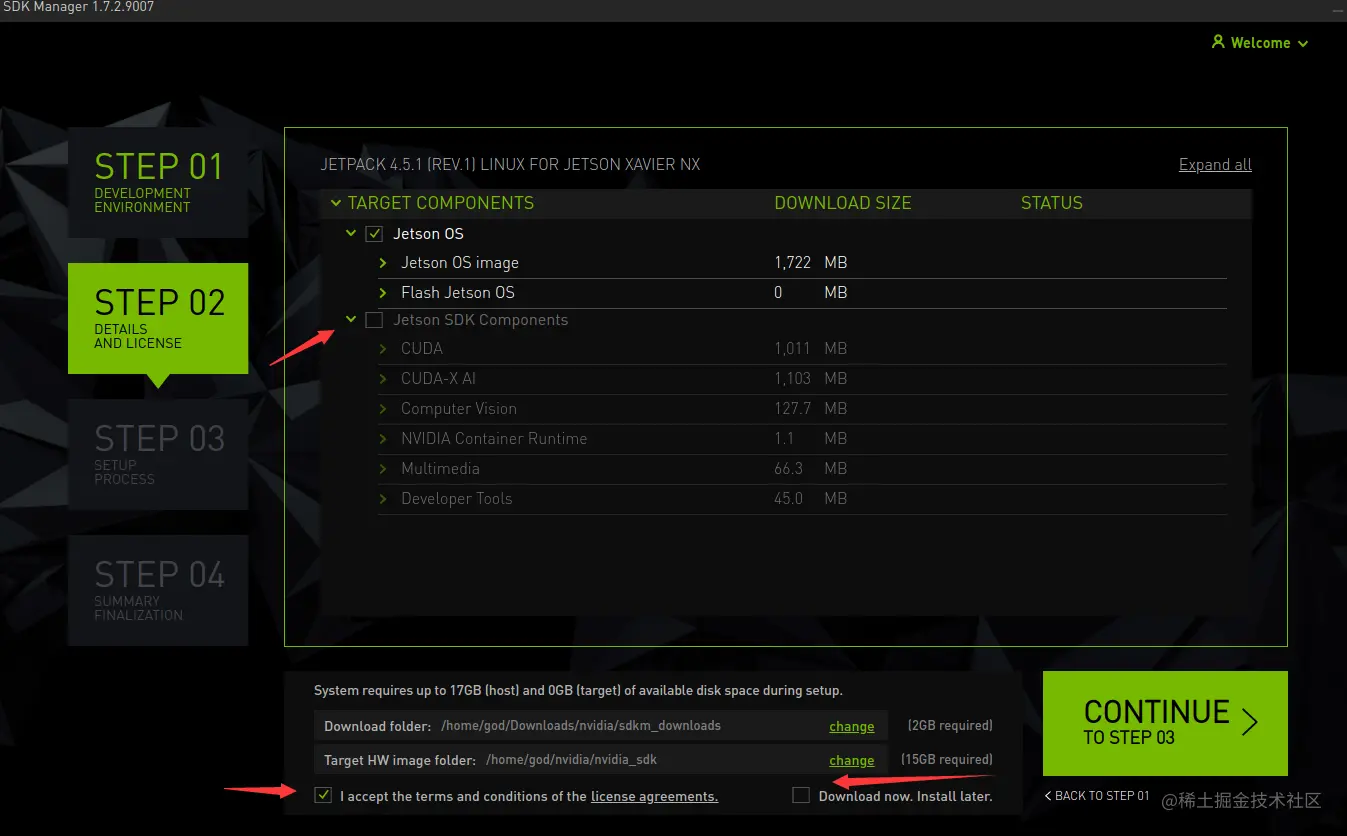Collapse the Jetson SDK Components group
The height and width of the screenshot is (836, 1347).
[351, 320]
